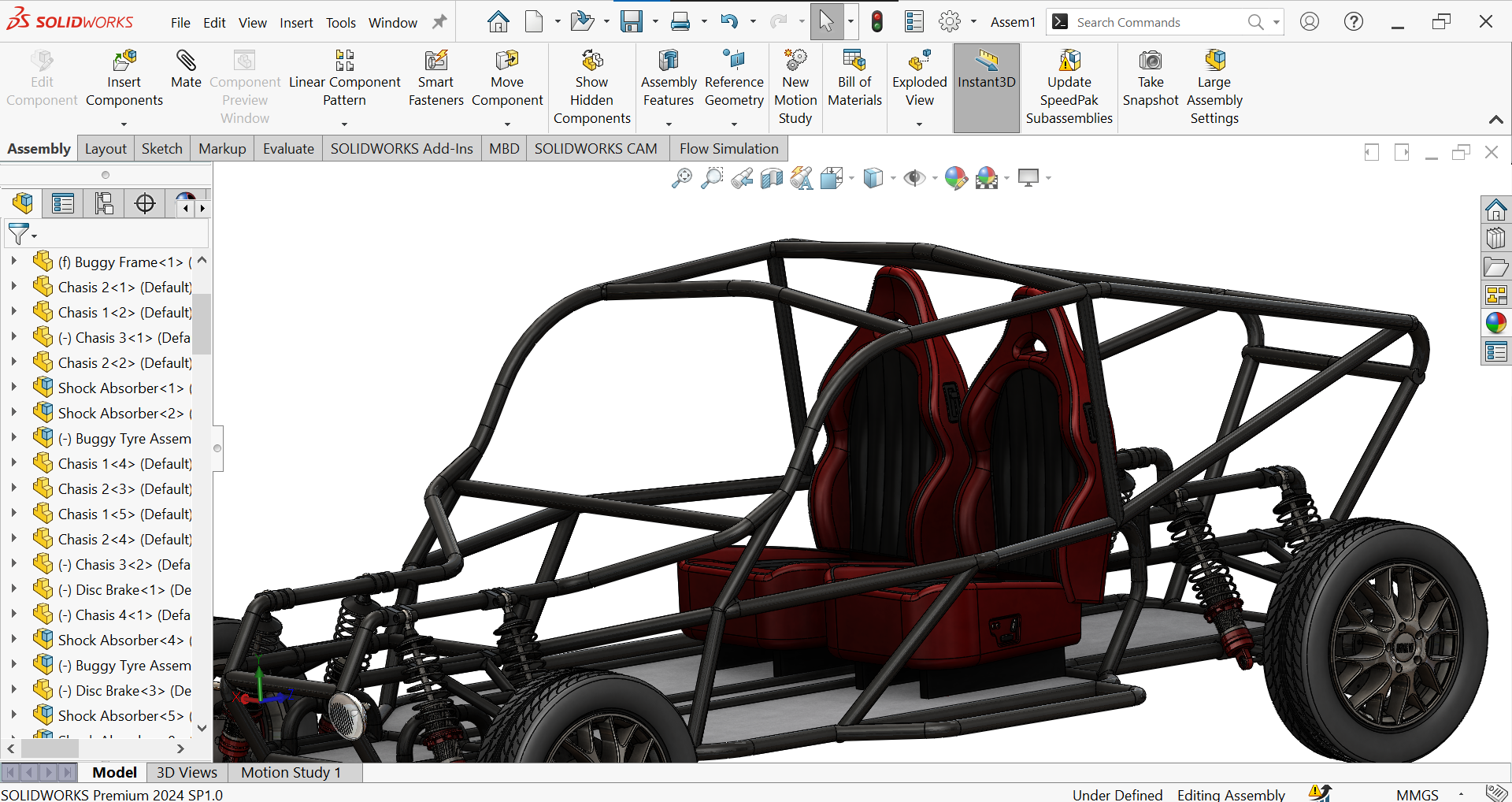
Task: Click the Apply Scene color icon
Action: 986,178
